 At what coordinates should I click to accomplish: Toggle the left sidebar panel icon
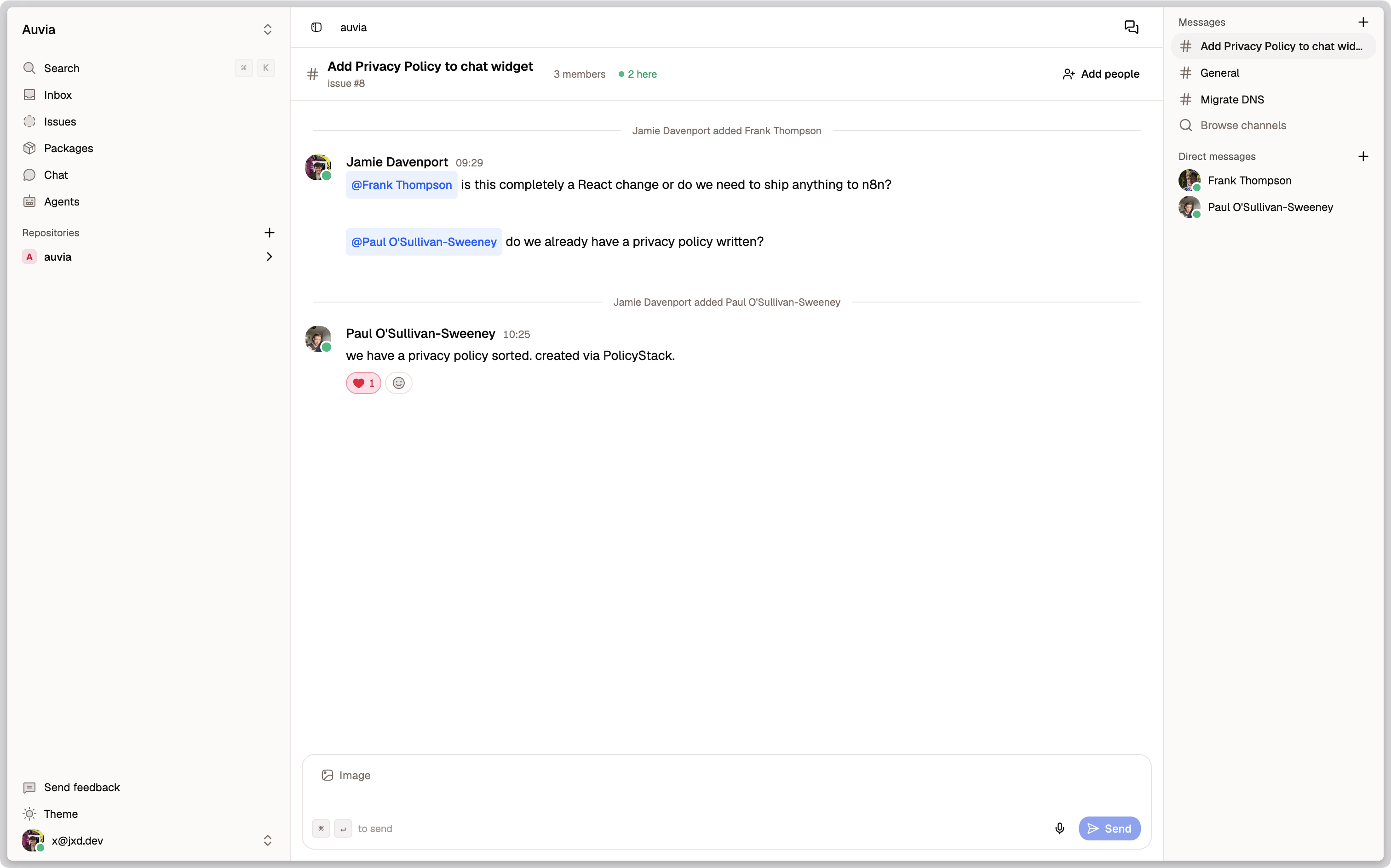pyautogui.click(x=316, y=27)
